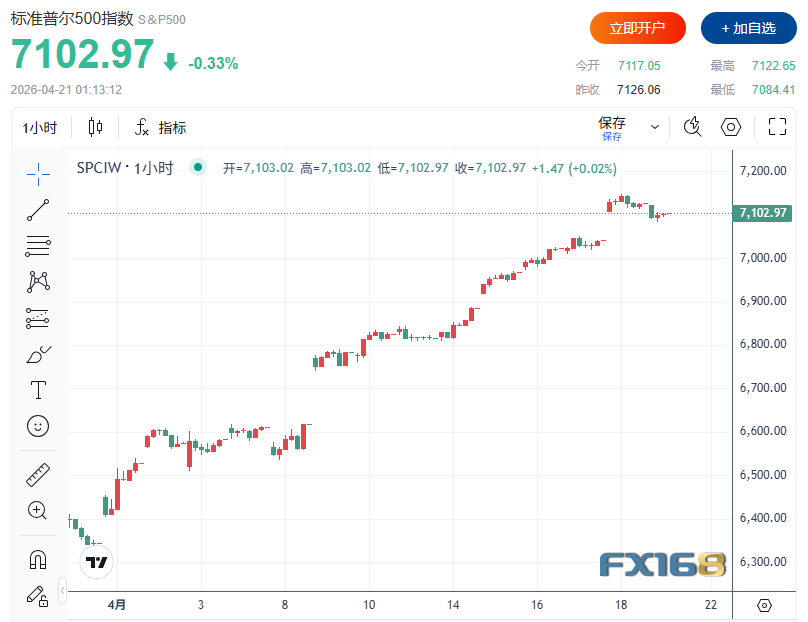Toggle magnet mode for drawings
Screen dimensions: 808x622
(x=38, y=559)
